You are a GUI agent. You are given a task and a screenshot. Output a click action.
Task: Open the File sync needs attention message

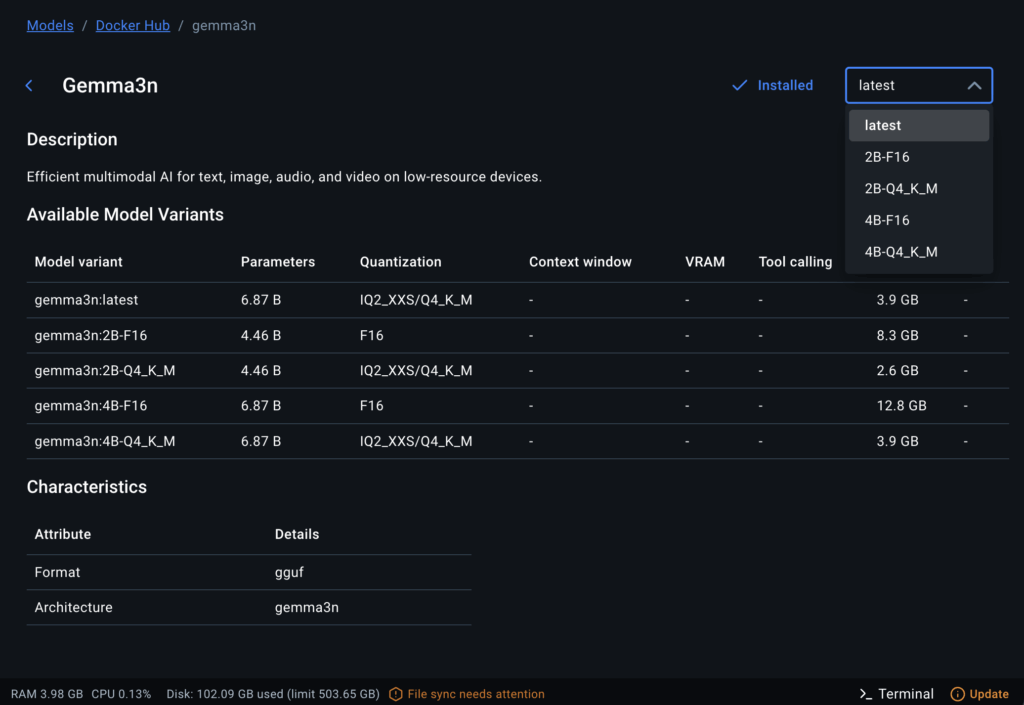475,694
